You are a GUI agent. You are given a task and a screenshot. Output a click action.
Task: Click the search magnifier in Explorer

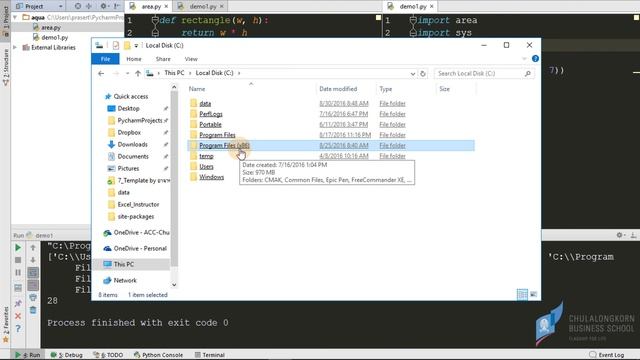pos(528,73)
